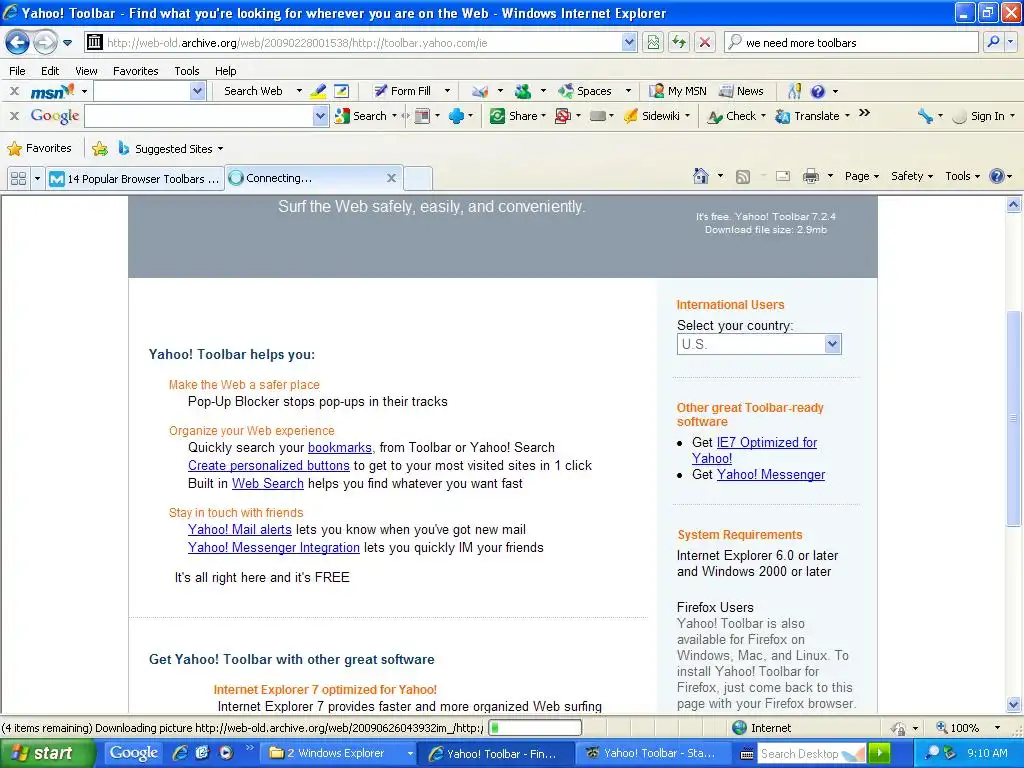This screenshot has width=1024, height=768.
Task: Click the Google toolbar wrench settings icon
Action: coord(925,116)
